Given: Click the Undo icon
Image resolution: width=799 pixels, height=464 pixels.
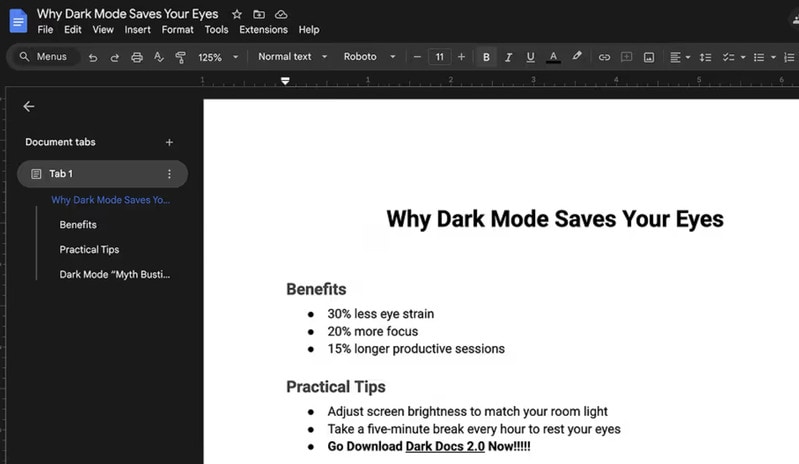Looking at the screenshot, I should 93,57.
